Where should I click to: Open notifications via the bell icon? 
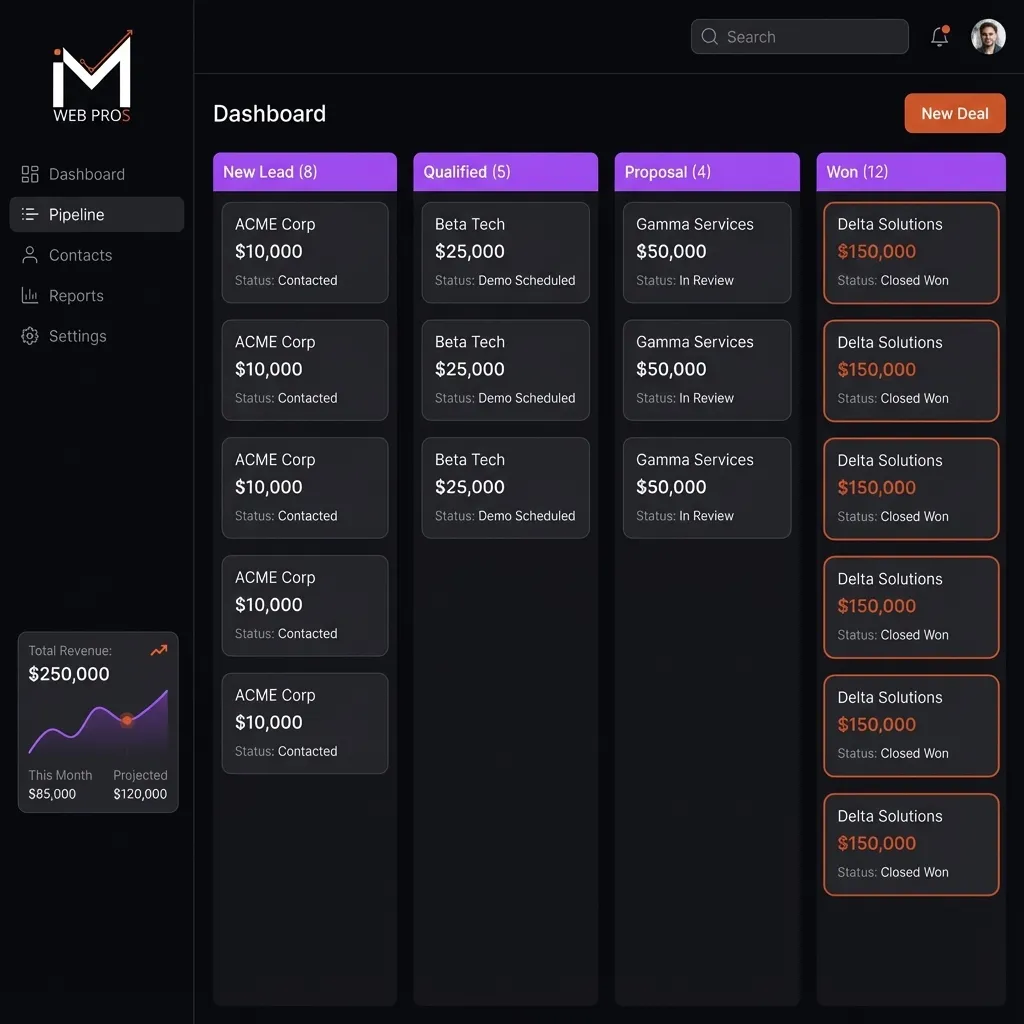click(x=939, y=37)
